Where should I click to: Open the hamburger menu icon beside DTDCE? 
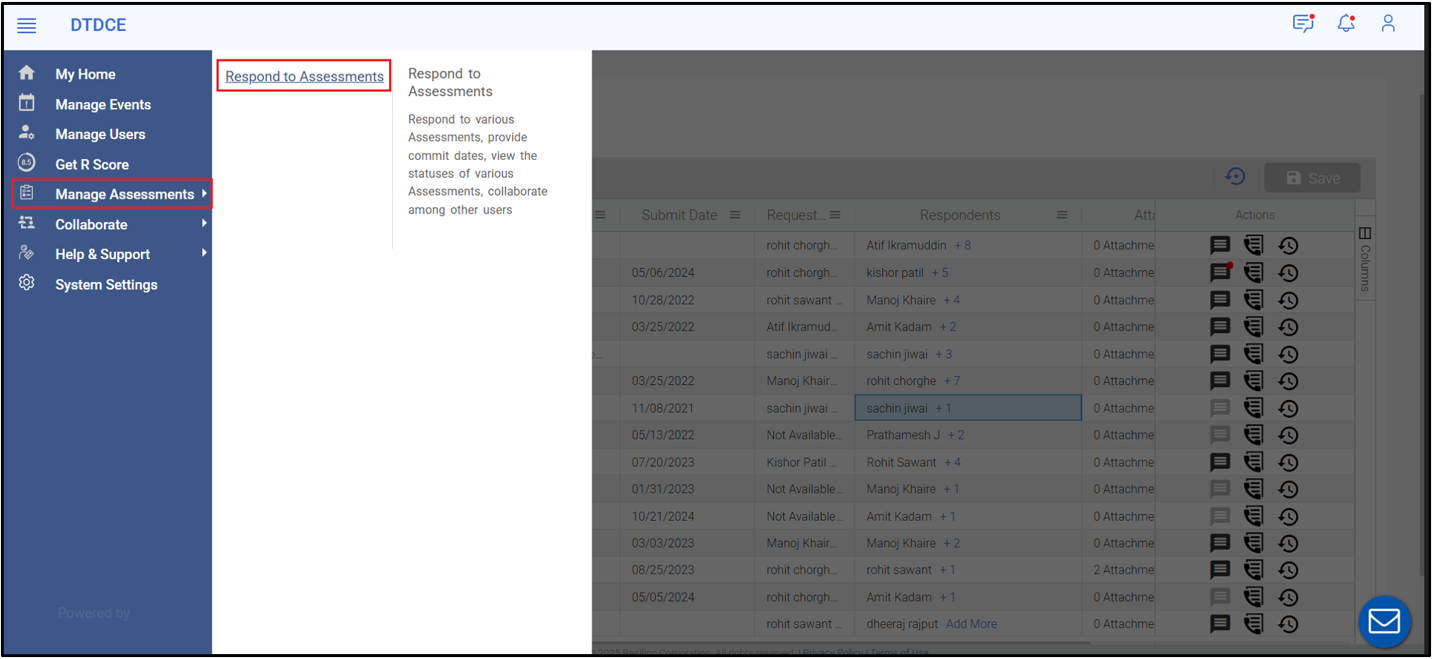pos(27,26)
